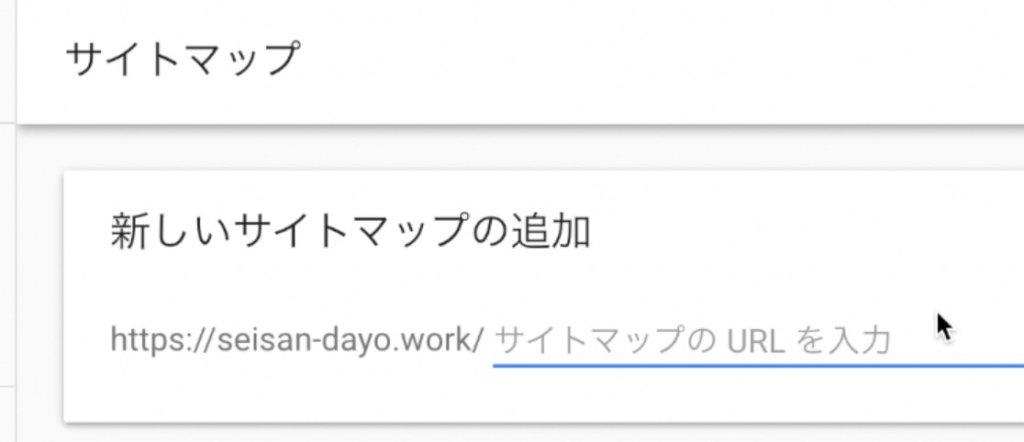
Task: Click empty space right of the card title
Action: pyautogui.click(x=800, y=232)
